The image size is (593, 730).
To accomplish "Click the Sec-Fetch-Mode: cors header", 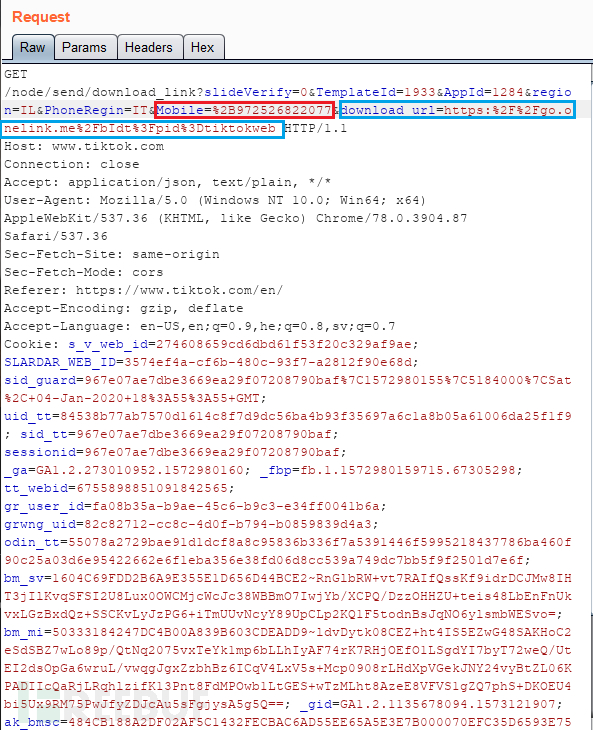I will [84, 272].
